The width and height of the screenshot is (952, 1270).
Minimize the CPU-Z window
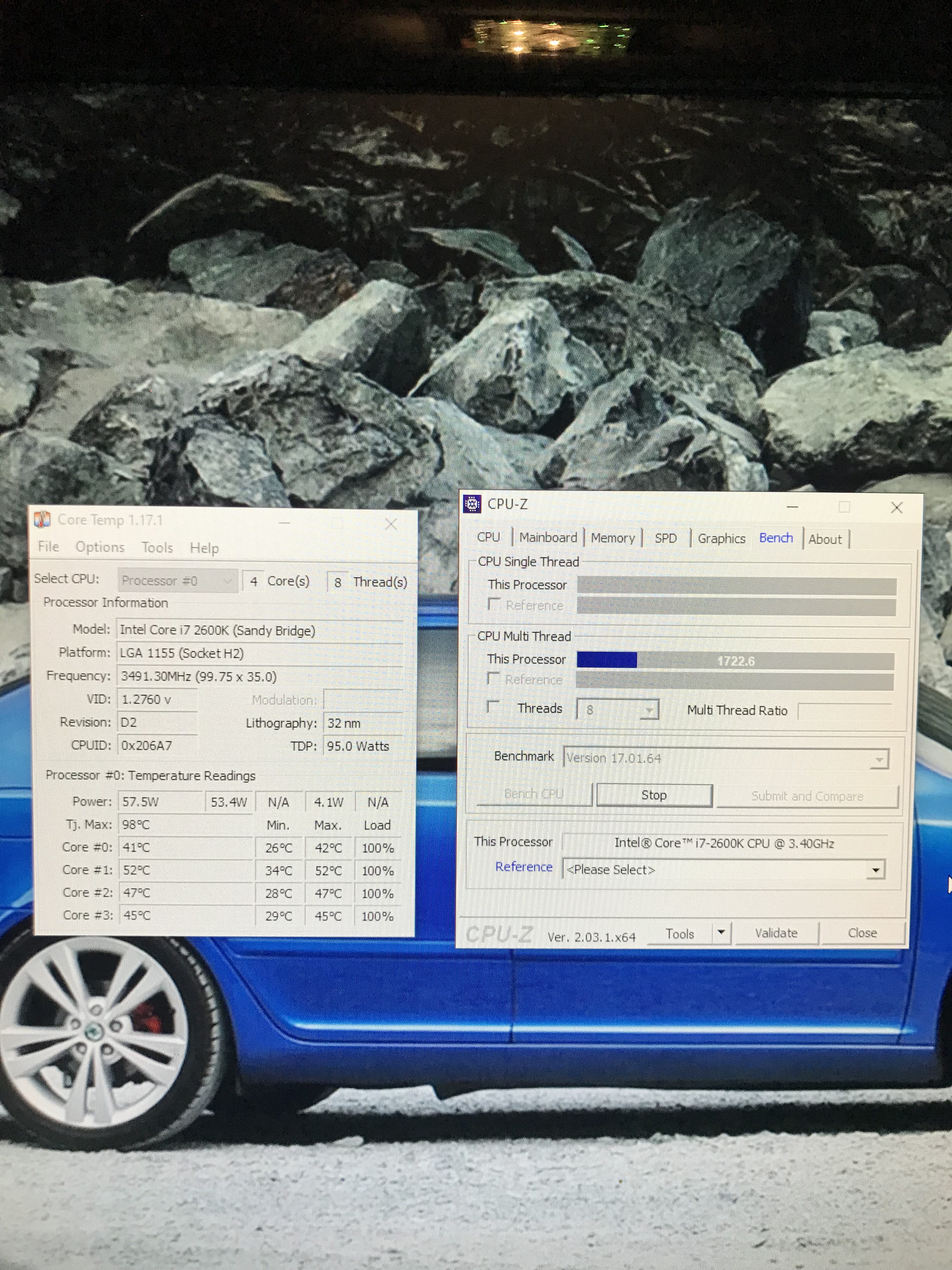click(x=792, y=507)
